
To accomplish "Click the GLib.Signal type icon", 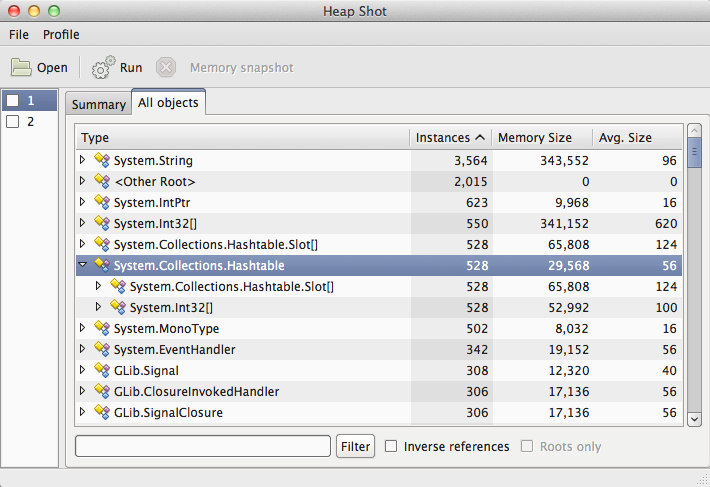I will point(101,370).
